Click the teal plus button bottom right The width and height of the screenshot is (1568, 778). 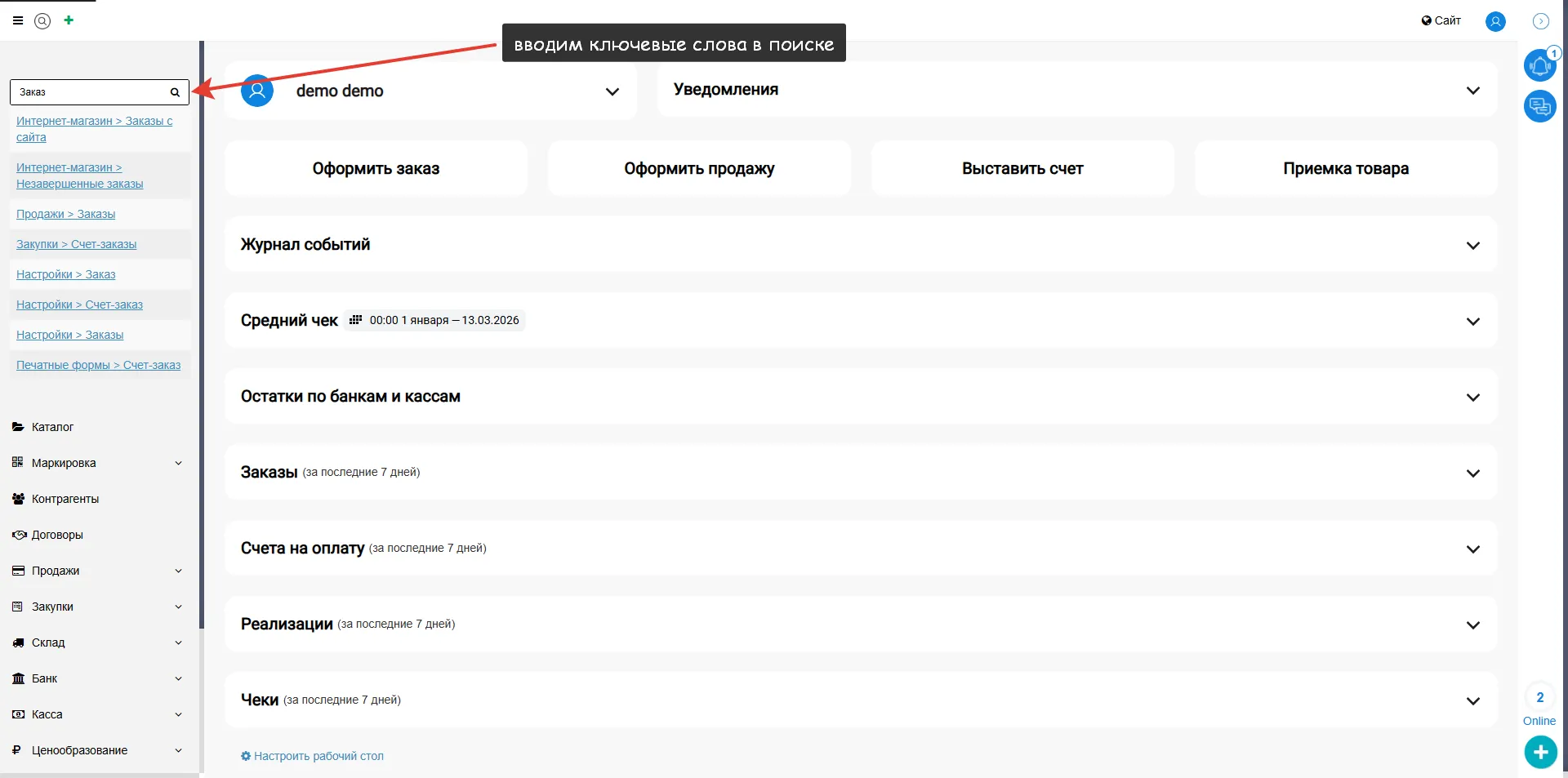click(1540, 752)
